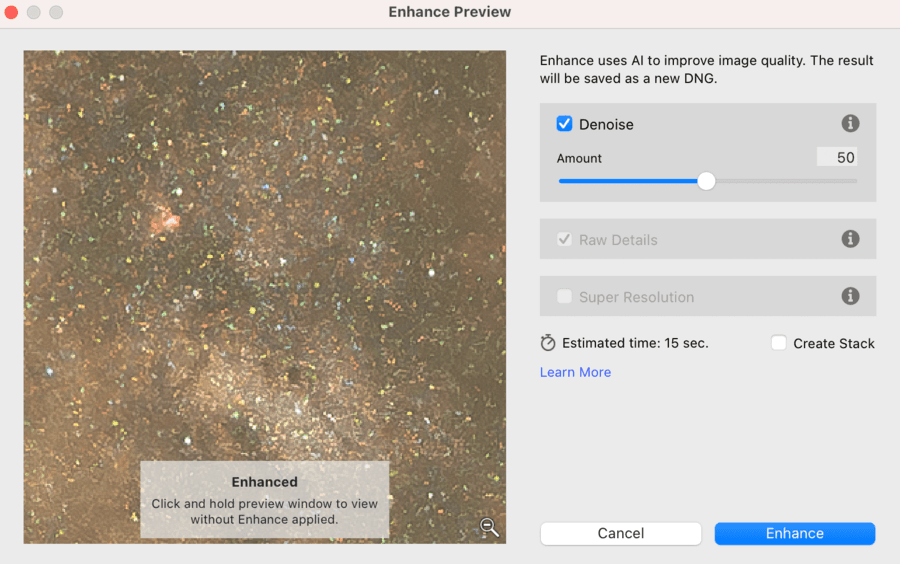
Task: Click the estimated time stopwatch icon
Action: pos(548,343)
